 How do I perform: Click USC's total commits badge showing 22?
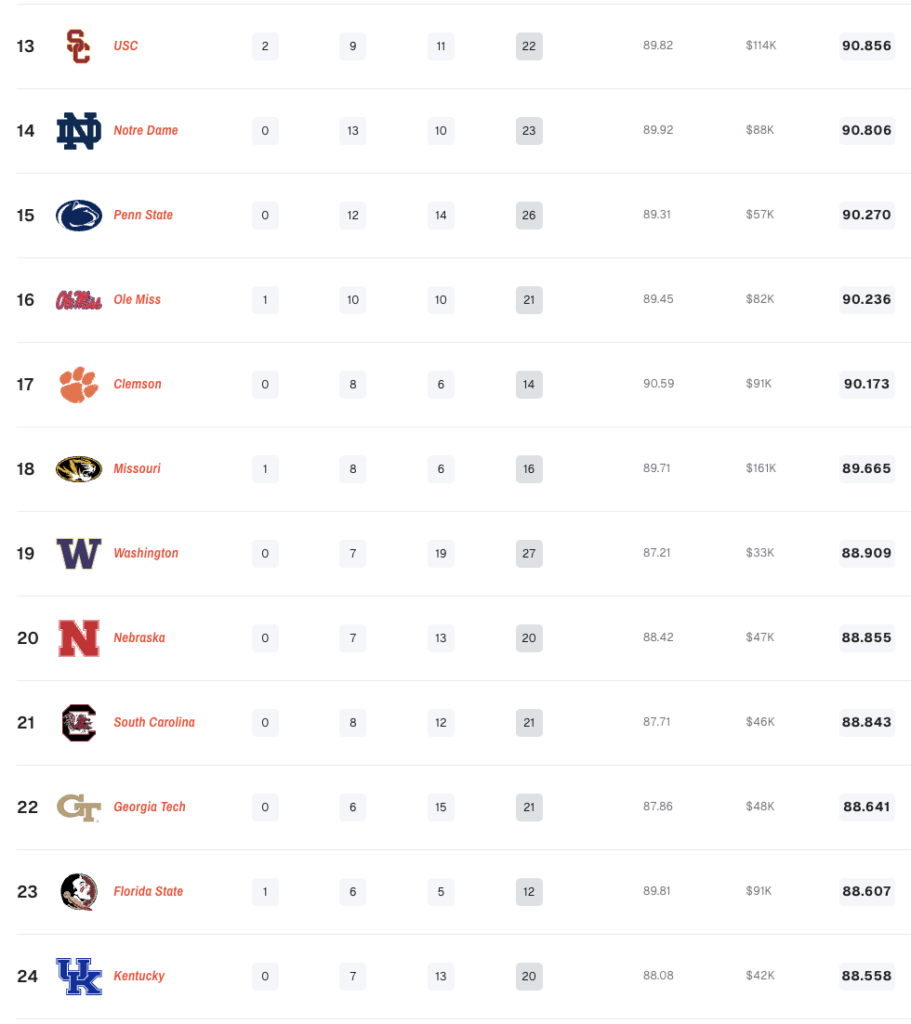(529, 46)
